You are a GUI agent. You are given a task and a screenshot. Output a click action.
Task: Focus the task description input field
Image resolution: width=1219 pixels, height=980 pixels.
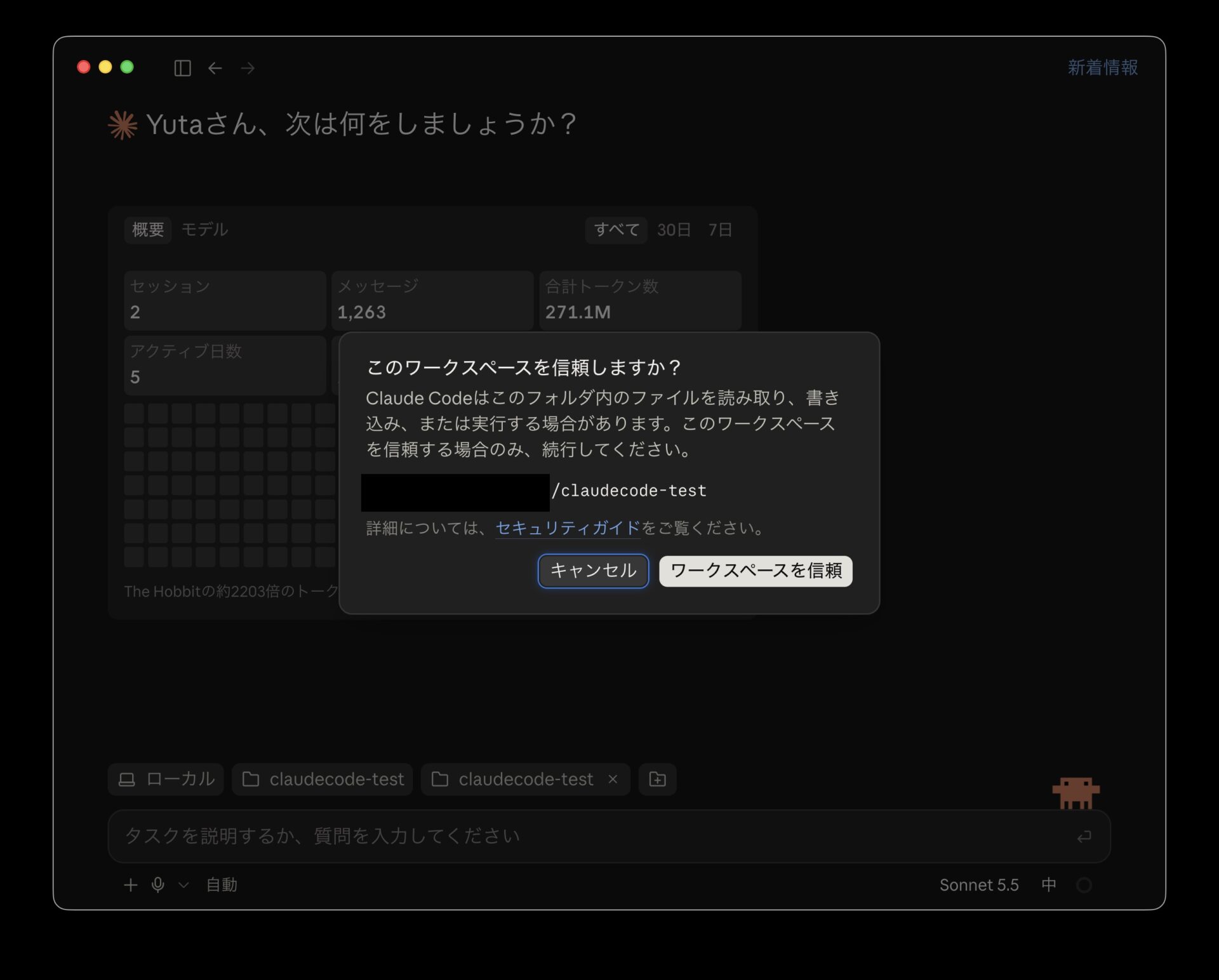point(609,836)
